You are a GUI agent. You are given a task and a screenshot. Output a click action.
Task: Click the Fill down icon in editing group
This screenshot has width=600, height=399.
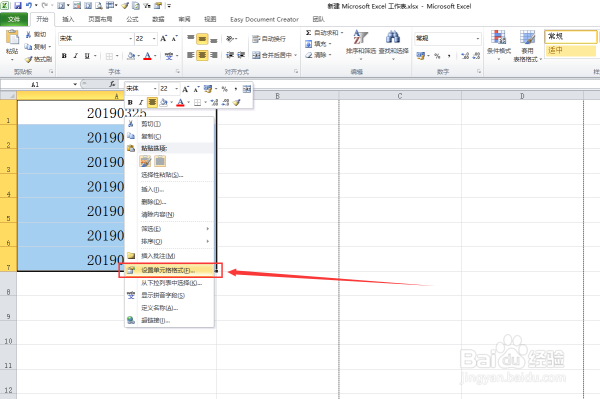(309, 44)
